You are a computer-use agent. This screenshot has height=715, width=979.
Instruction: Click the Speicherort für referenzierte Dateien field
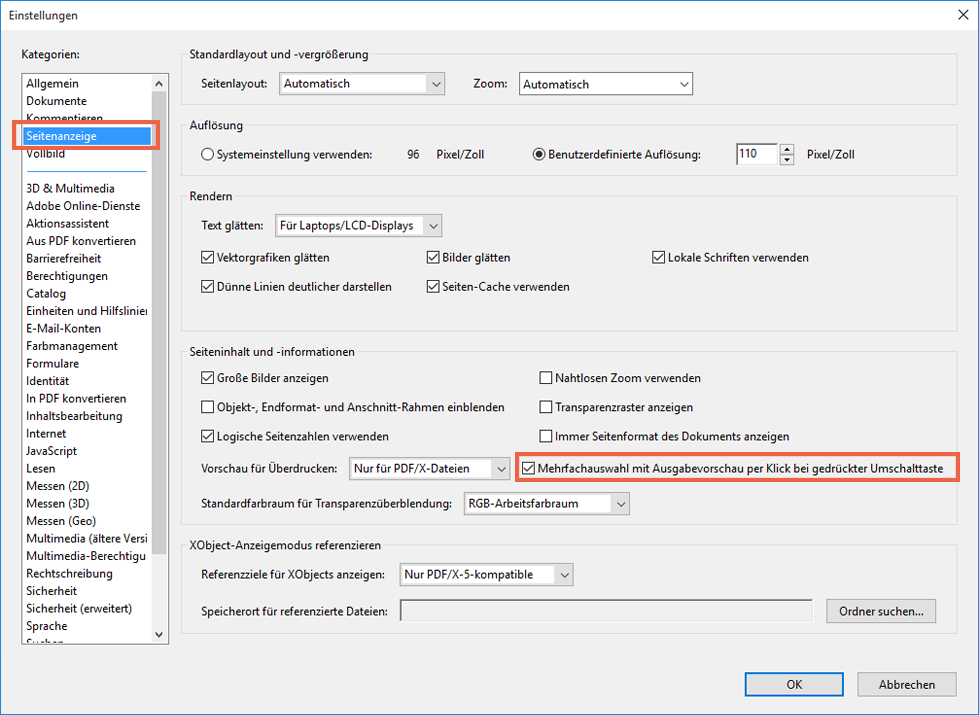point(606,611)
